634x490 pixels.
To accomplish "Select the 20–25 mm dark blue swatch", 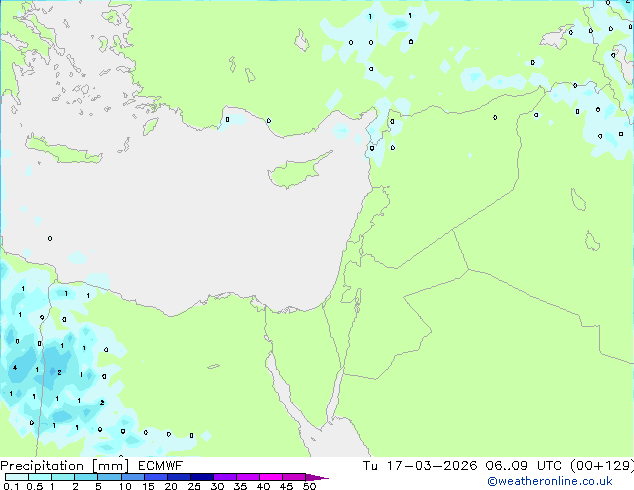I will [x=178, y=477].
